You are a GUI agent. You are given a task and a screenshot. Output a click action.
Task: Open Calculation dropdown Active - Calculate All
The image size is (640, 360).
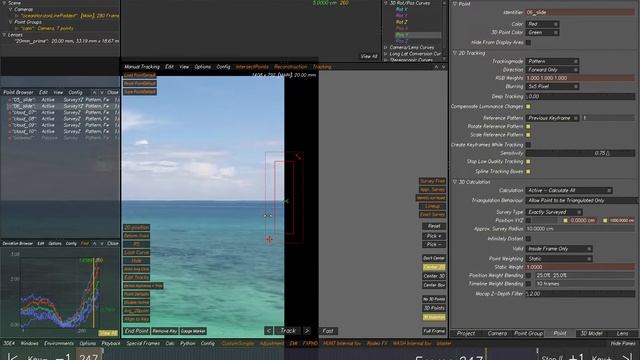tap(569, 191)
